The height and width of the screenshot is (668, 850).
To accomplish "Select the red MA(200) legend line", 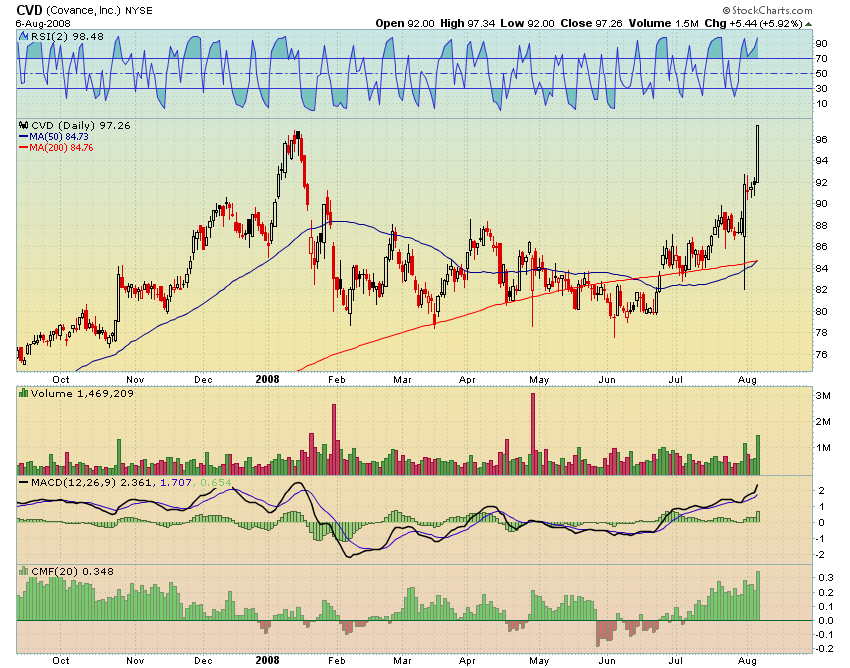I will coord(23,147).
